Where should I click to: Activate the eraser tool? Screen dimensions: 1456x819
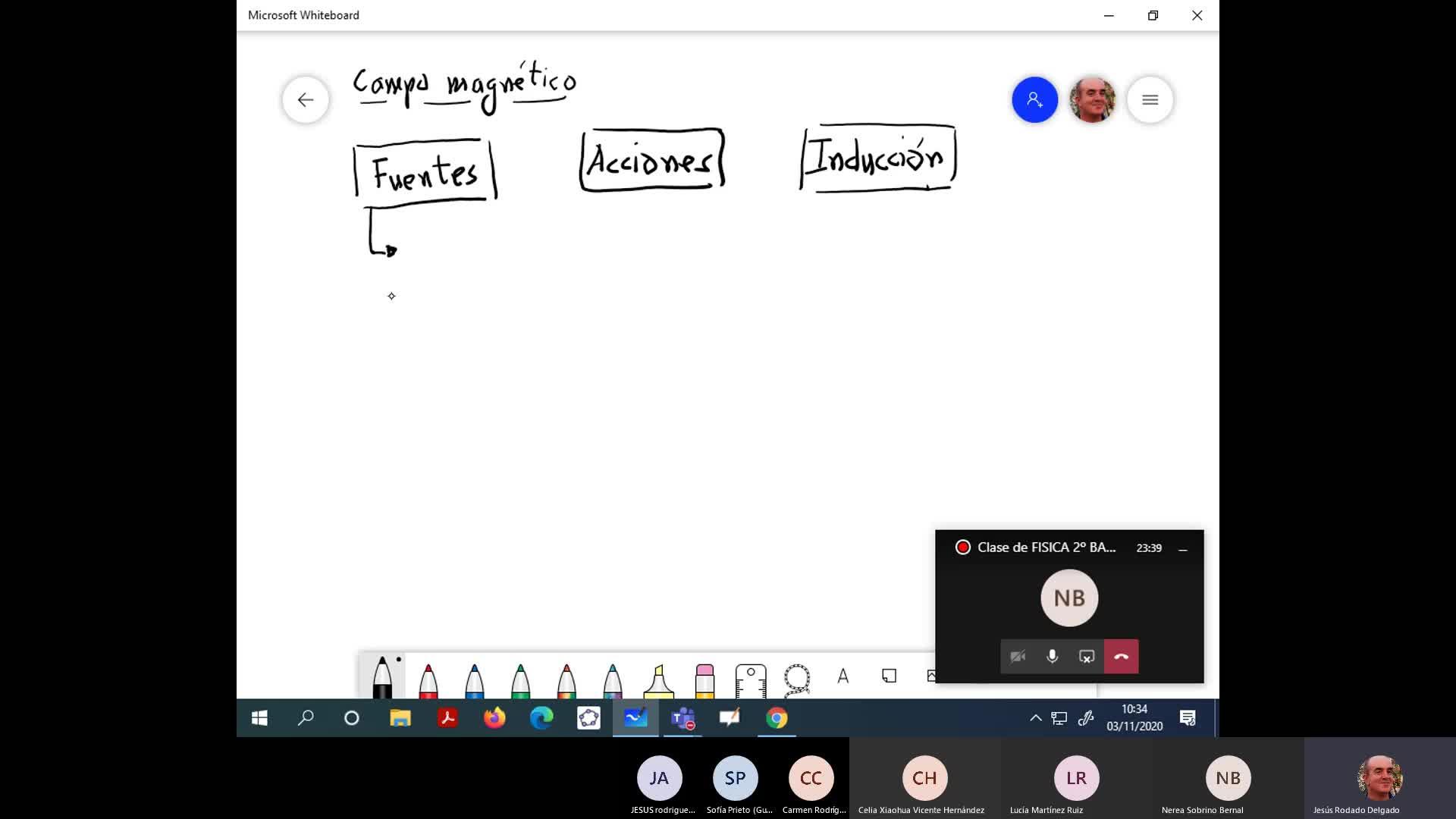coord(704,680)
